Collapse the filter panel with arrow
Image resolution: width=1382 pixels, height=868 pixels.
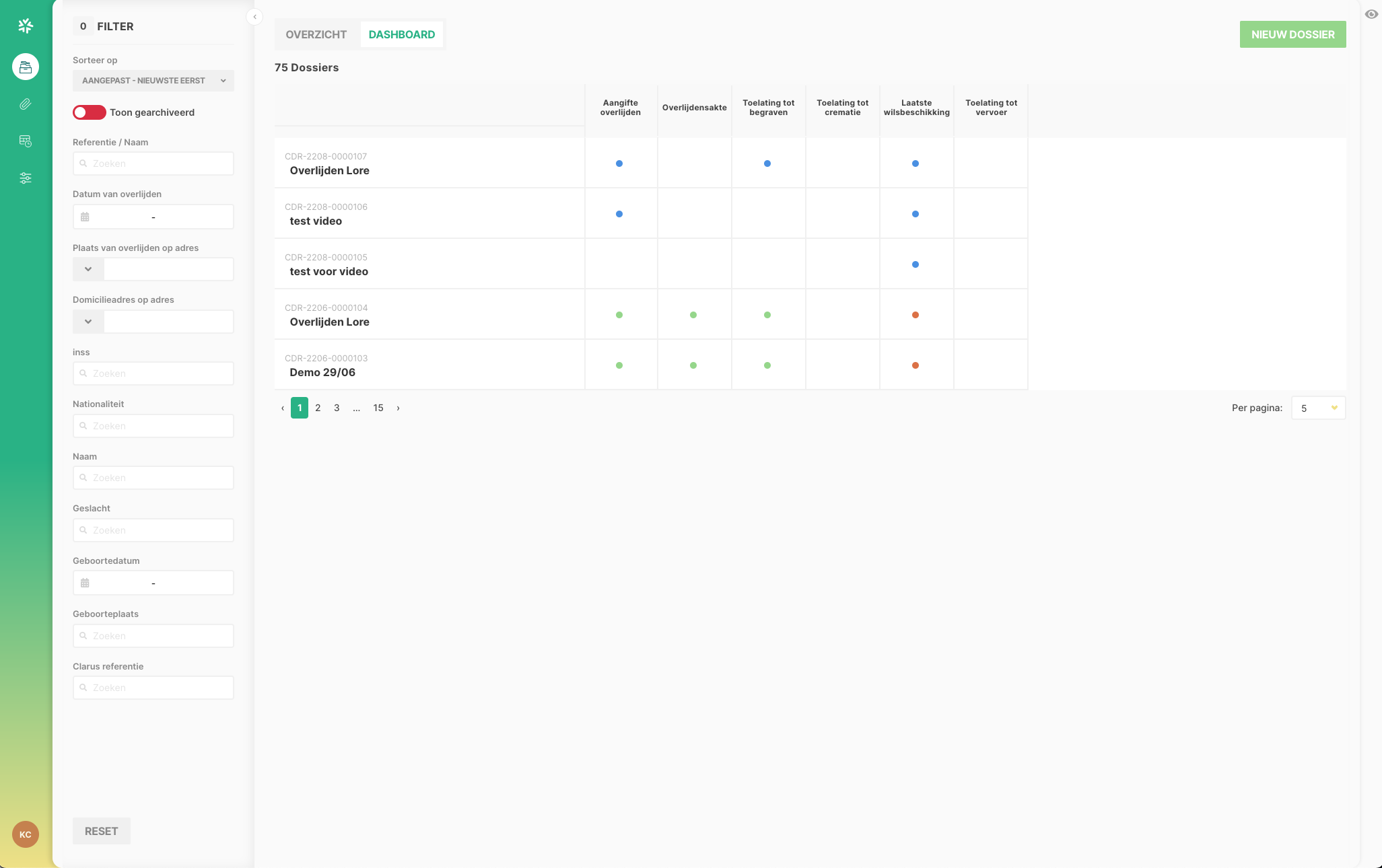click(x=254, y=17)
